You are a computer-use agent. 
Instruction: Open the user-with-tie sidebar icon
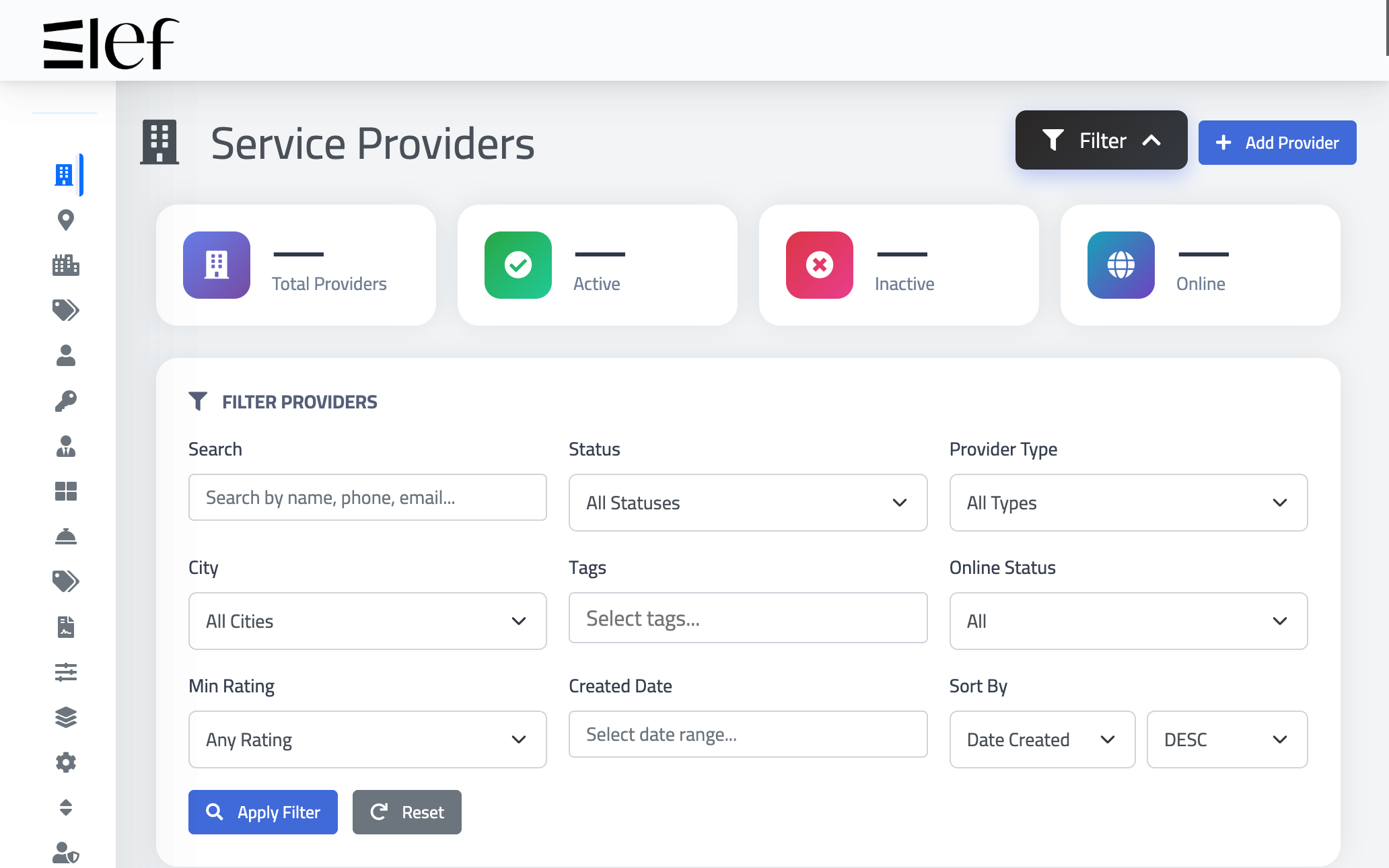65,446
